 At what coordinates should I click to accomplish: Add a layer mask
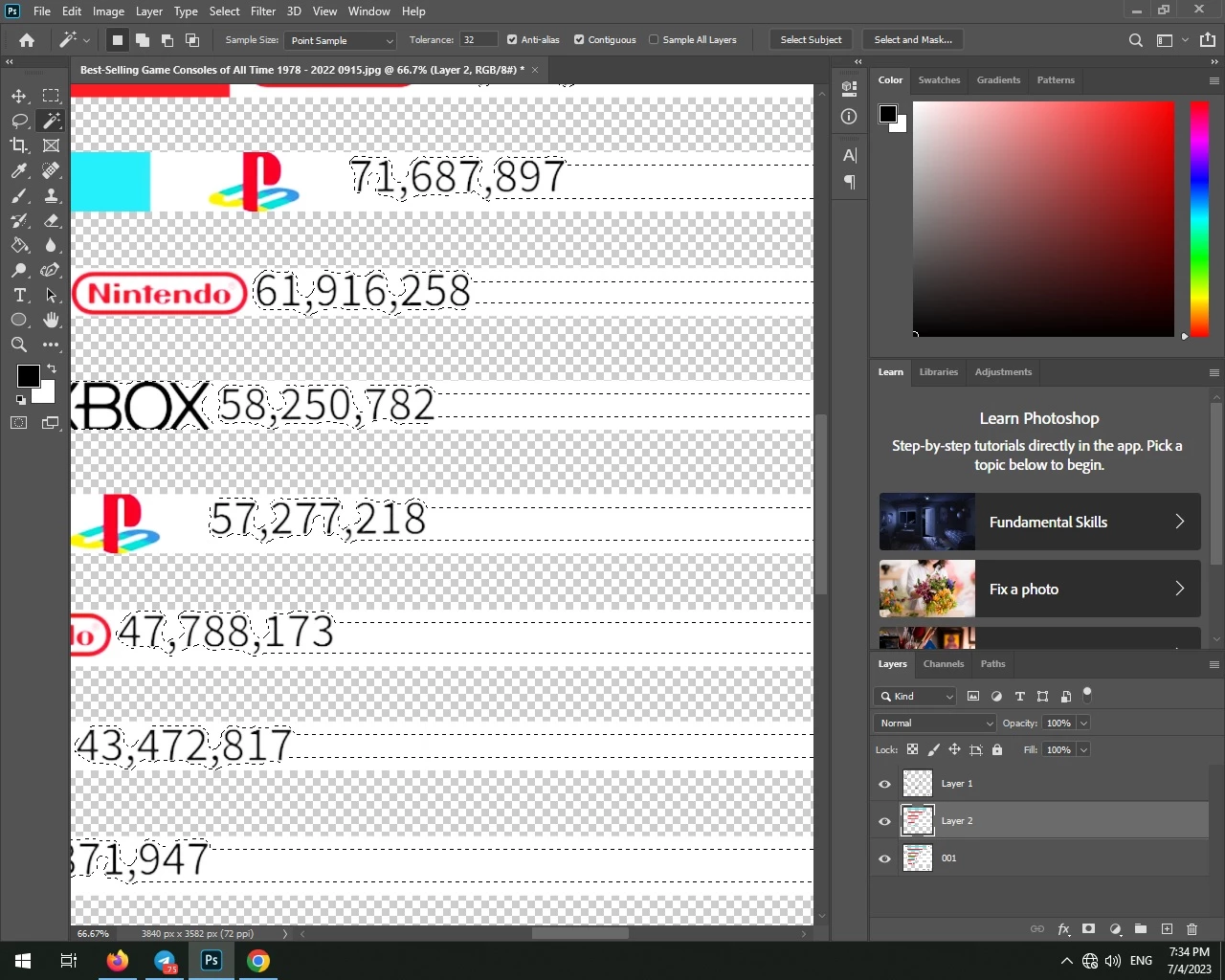coord(1089,929)
